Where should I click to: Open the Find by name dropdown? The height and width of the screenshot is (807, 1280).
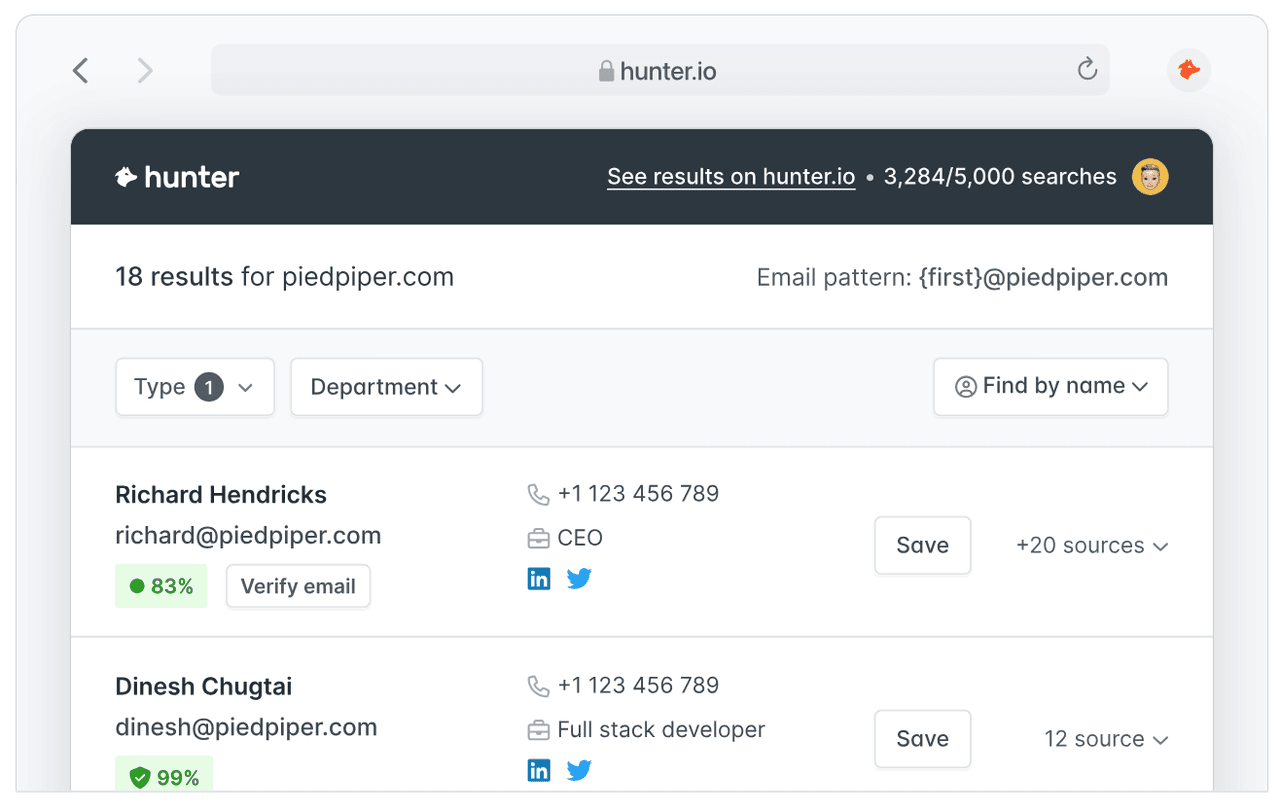click(x=1050, y=386)
